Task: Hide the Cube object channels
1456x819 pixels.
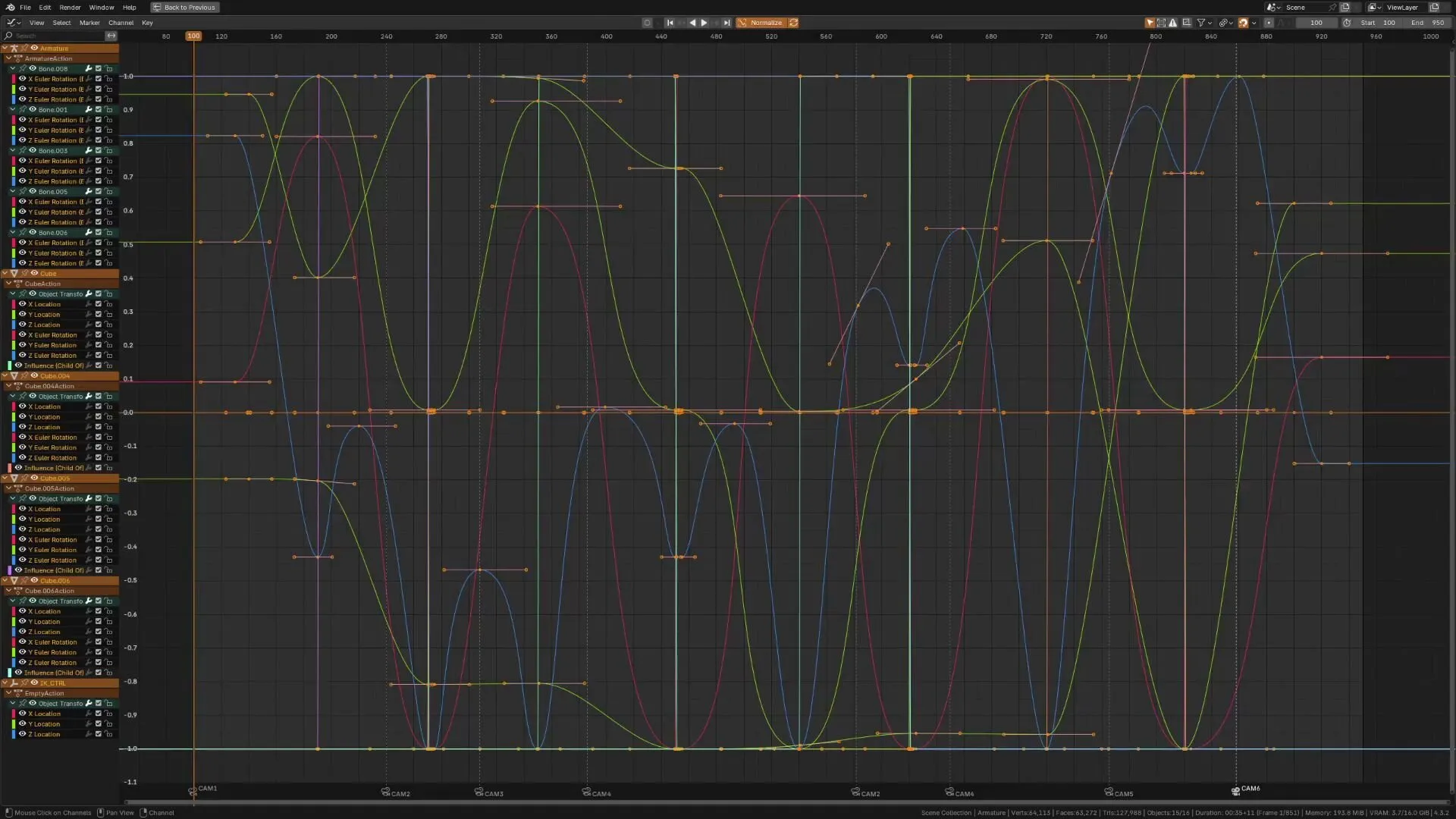Action: tap(34, 273)
